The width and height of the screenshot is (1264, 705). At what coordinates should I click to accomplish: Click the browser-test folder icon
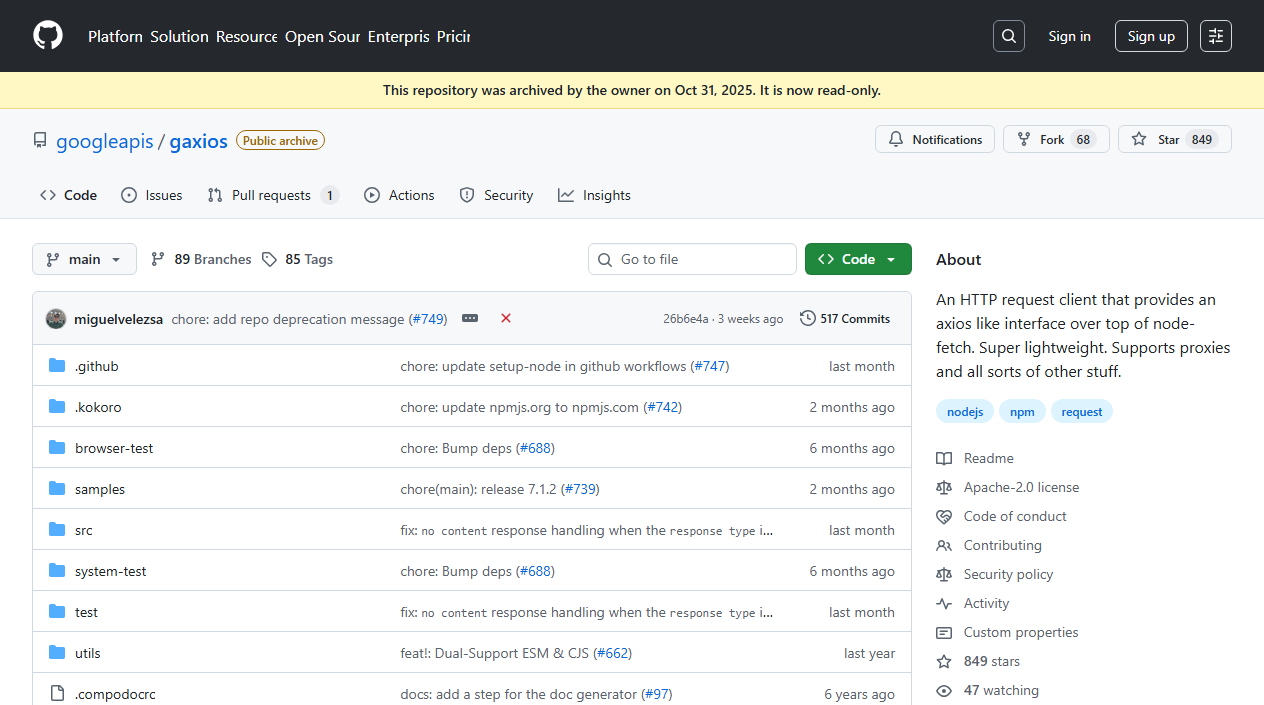(x=57, y=448)
